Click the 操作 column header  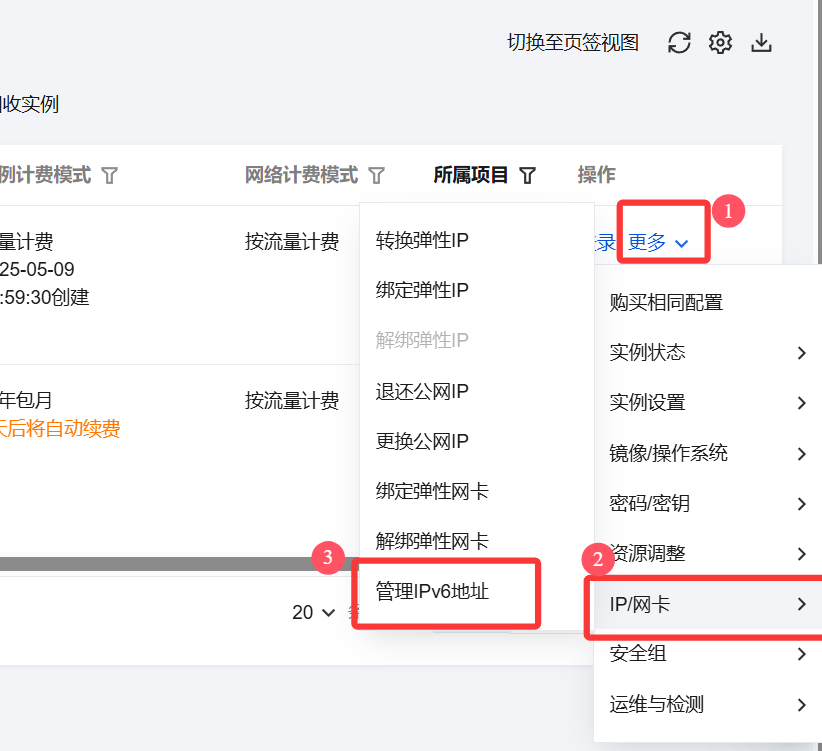point(597,175)
